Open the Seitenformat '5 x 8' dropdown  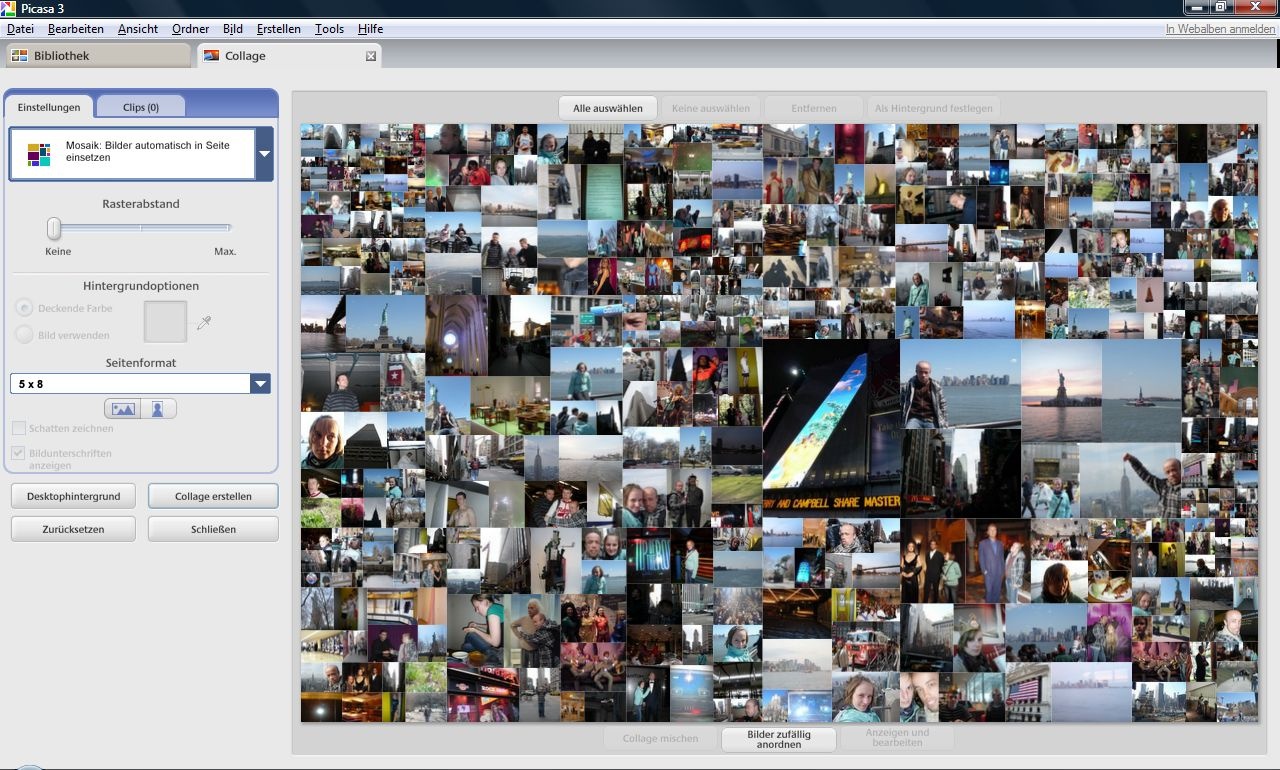(260, 384)
